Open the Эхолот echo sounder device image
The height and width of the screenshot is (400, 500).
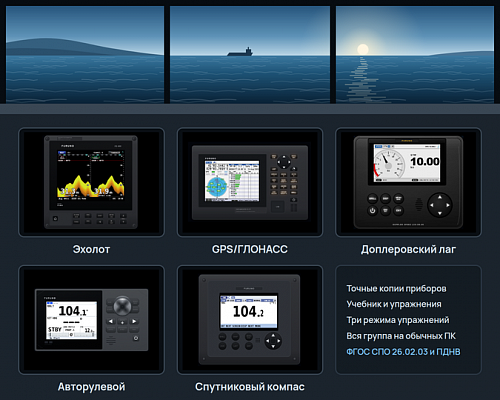pyautogui.click(x=91, y=182)
